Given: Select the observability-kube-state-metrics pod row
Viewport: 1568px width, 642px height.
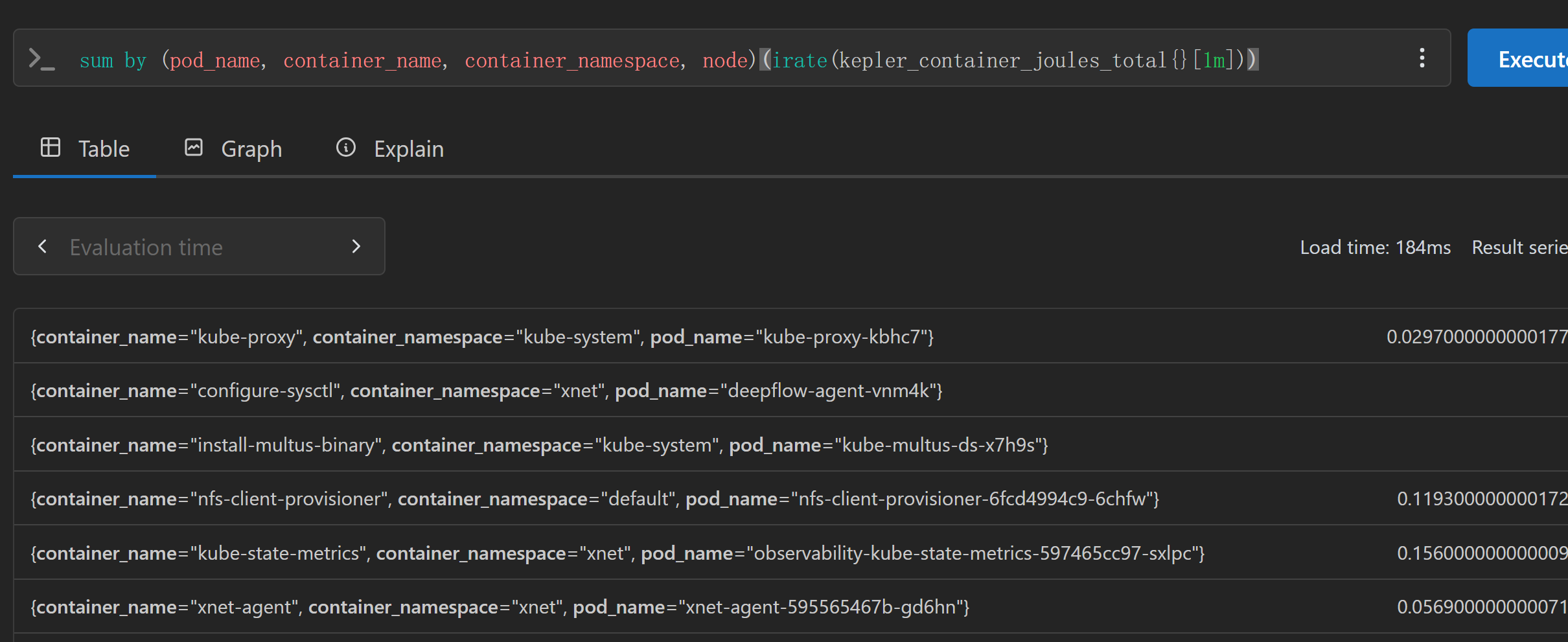Looking at the screenshot, I should tap(790, 553).
